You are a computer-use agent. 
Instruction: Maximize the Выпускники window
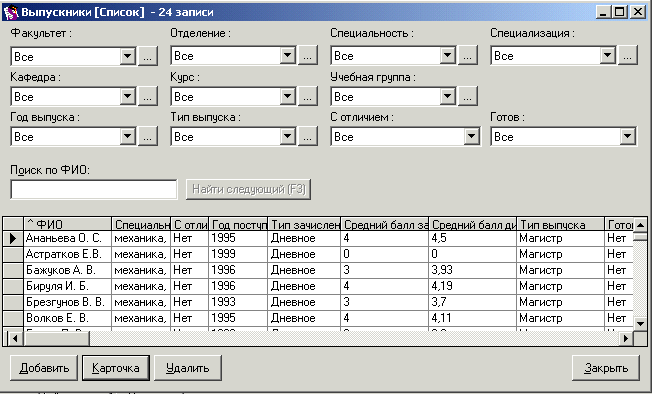pos(620,12)
